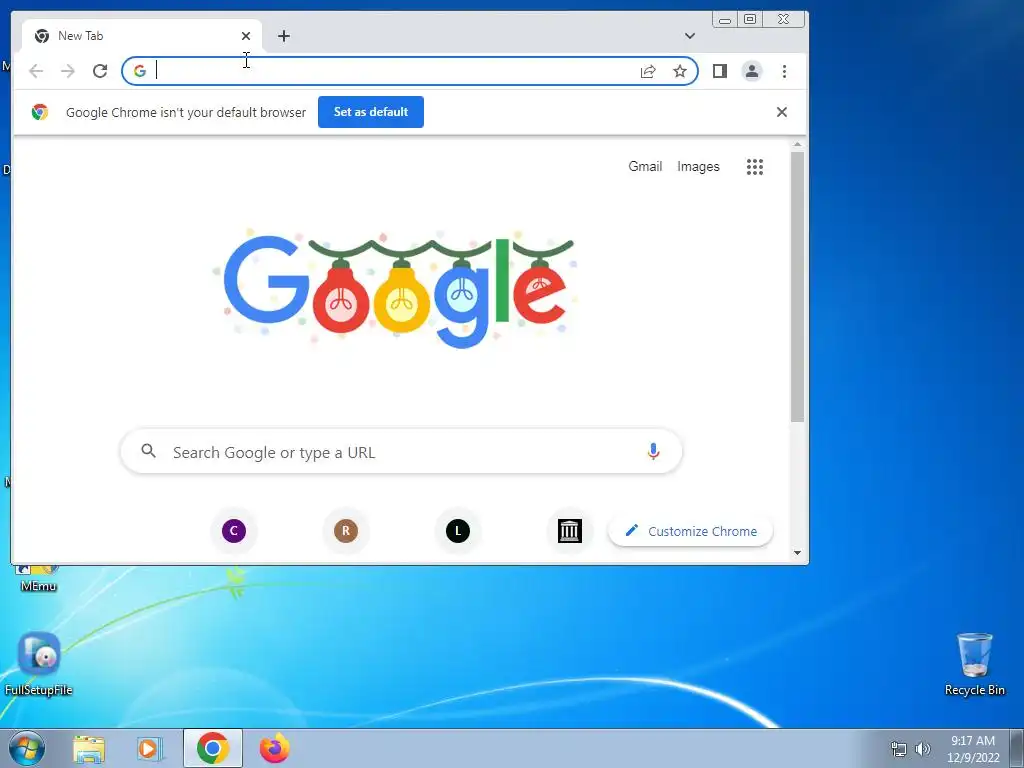
Task: Click the Chrome taskbar icon
Action: pos(213,748)
